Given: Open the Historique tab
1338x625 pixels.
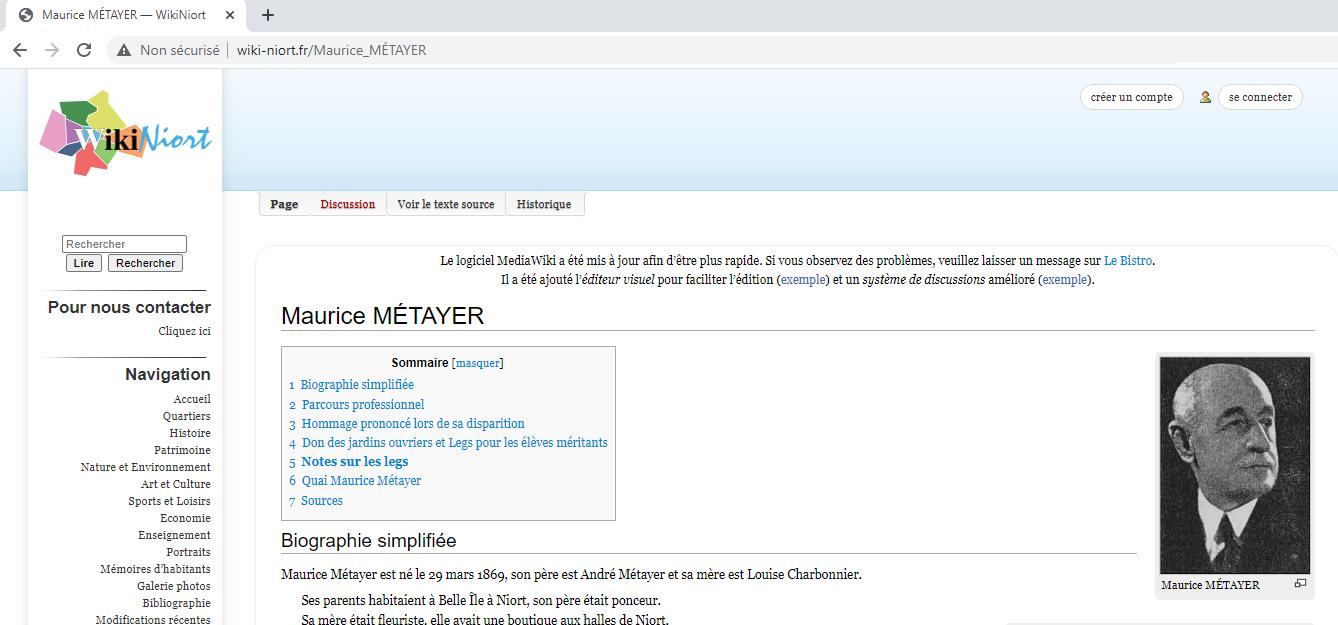Looking at the screenshot, I should (544, 204).
